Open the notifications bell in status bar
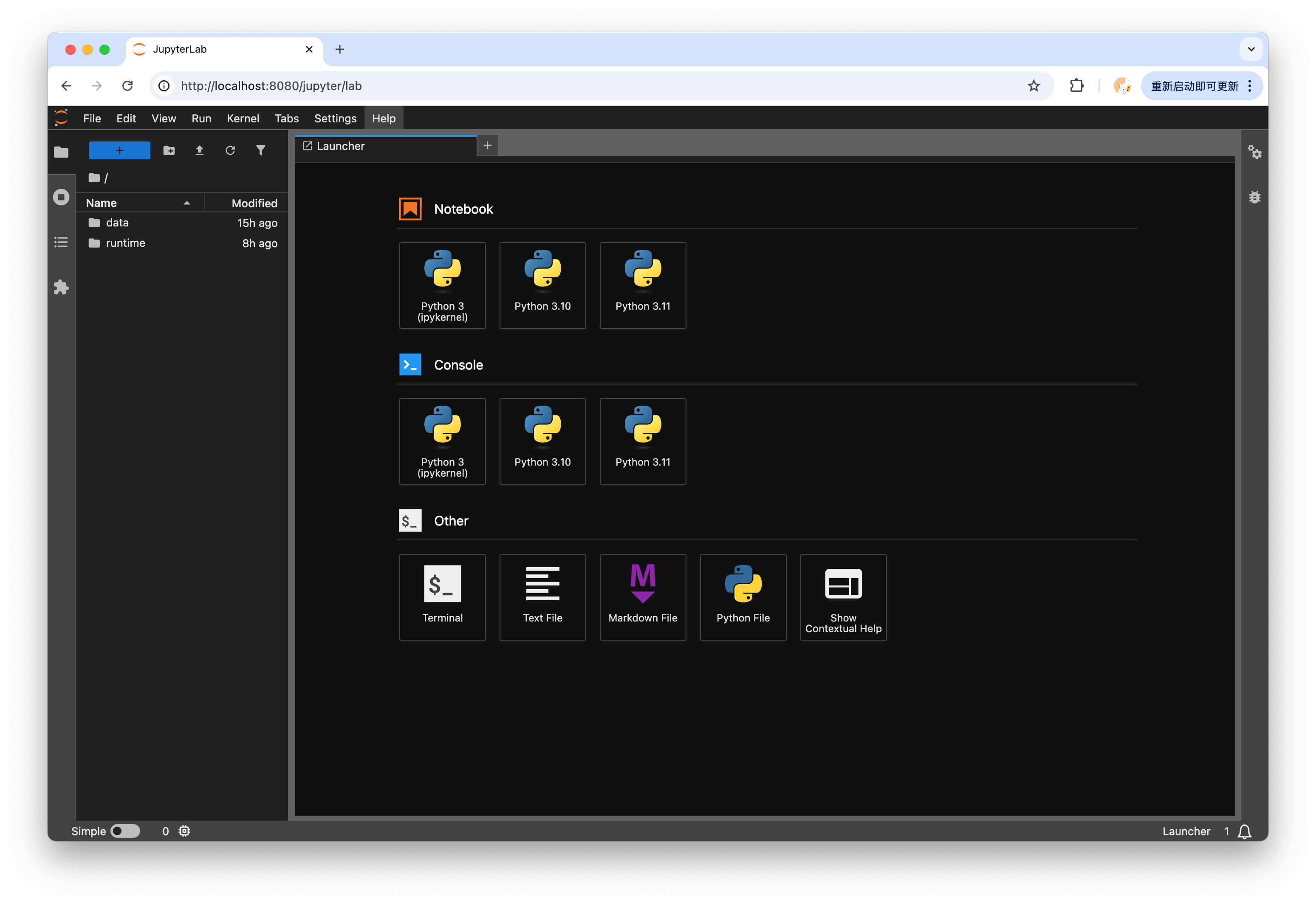 tap(1245, 831)
